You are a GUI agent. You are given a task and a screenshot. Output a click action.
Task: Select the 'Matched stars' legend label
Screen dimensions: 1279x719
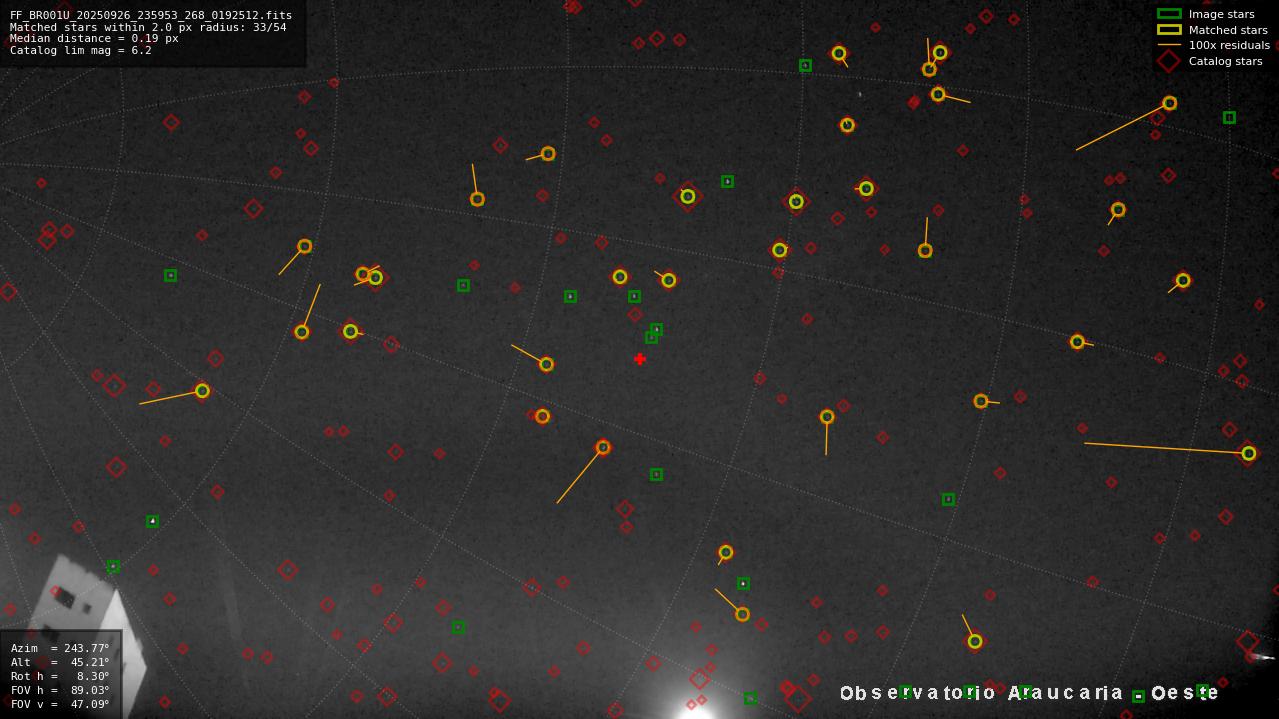click(x=1228, y=30)
